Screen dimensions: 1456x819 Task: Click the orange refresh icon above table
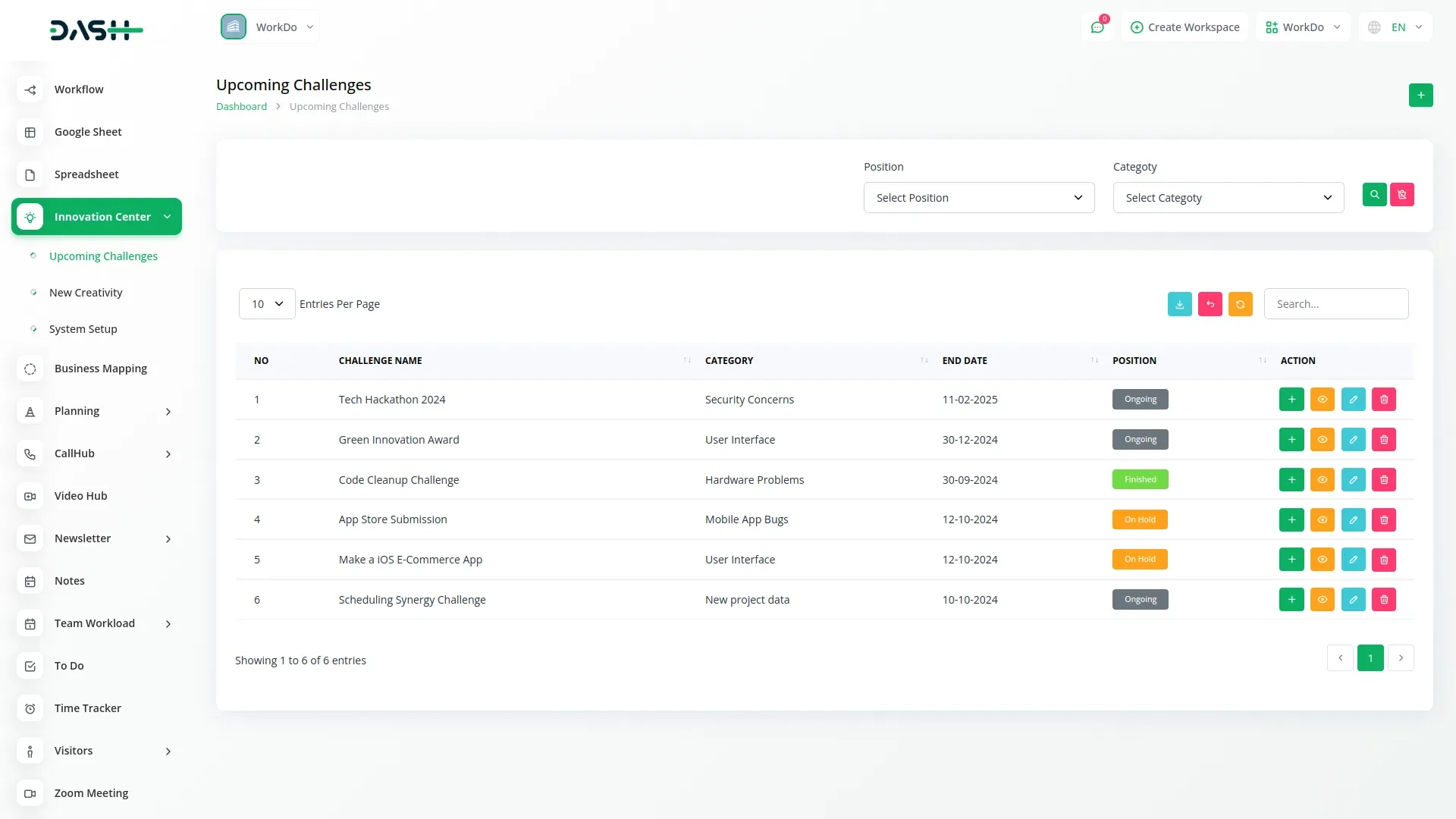point(1240,304)
